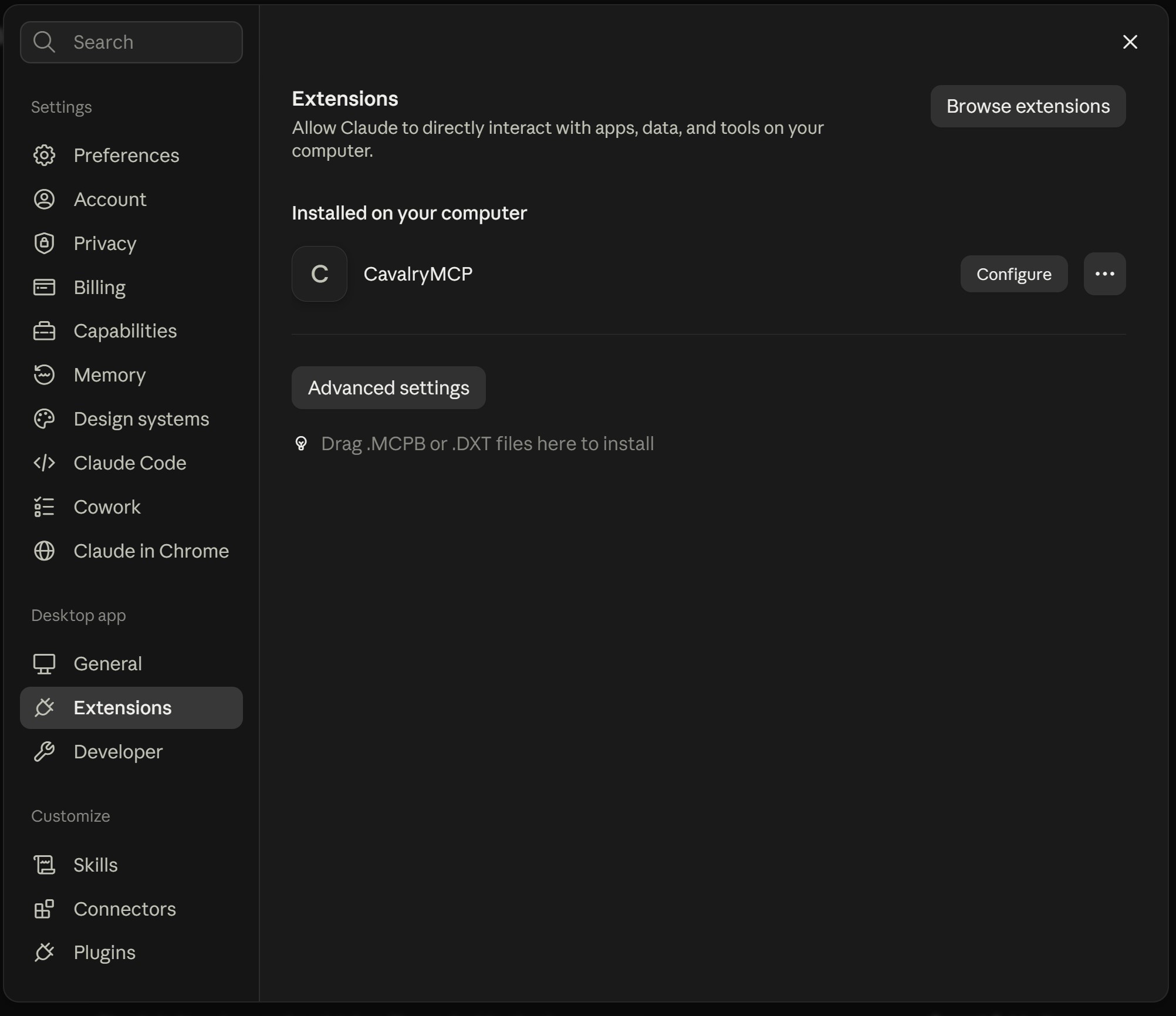
Task: Click the Claude in Chrome globe icon
Action: pyautogui.click(x=44, y=551)
